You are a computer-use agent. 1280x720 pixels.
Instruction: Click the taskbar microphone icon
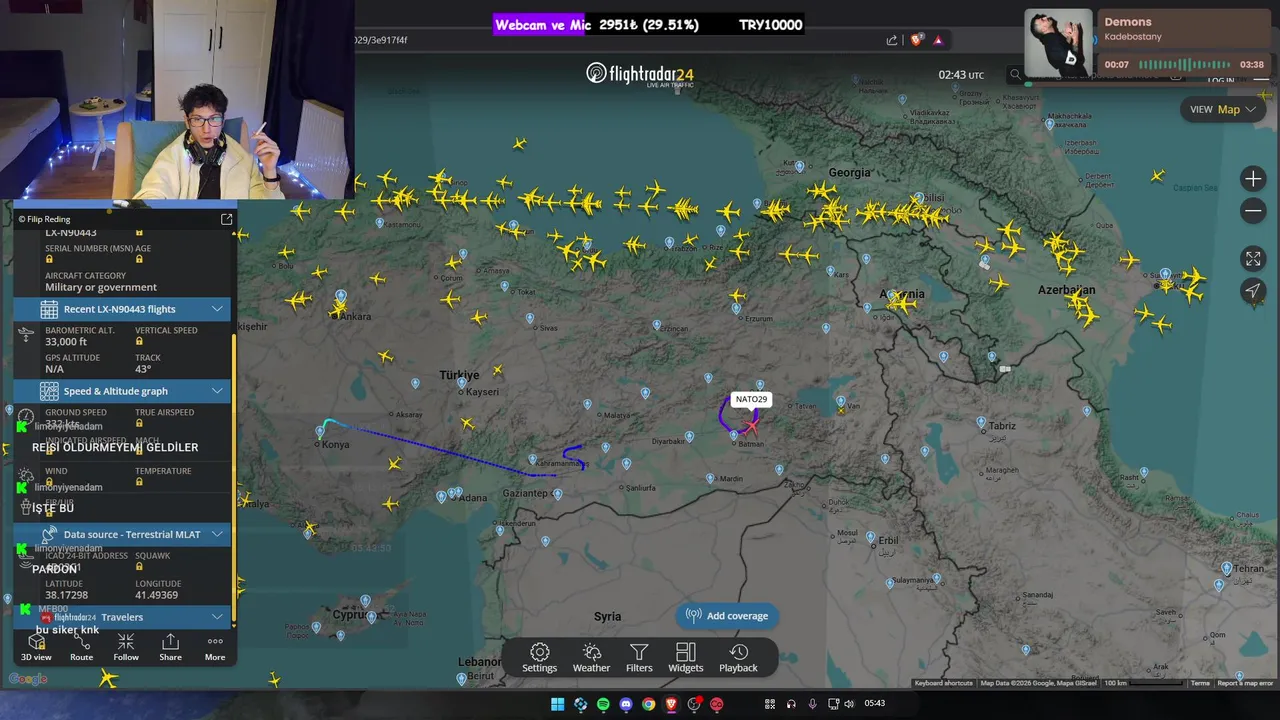(812, 704)
